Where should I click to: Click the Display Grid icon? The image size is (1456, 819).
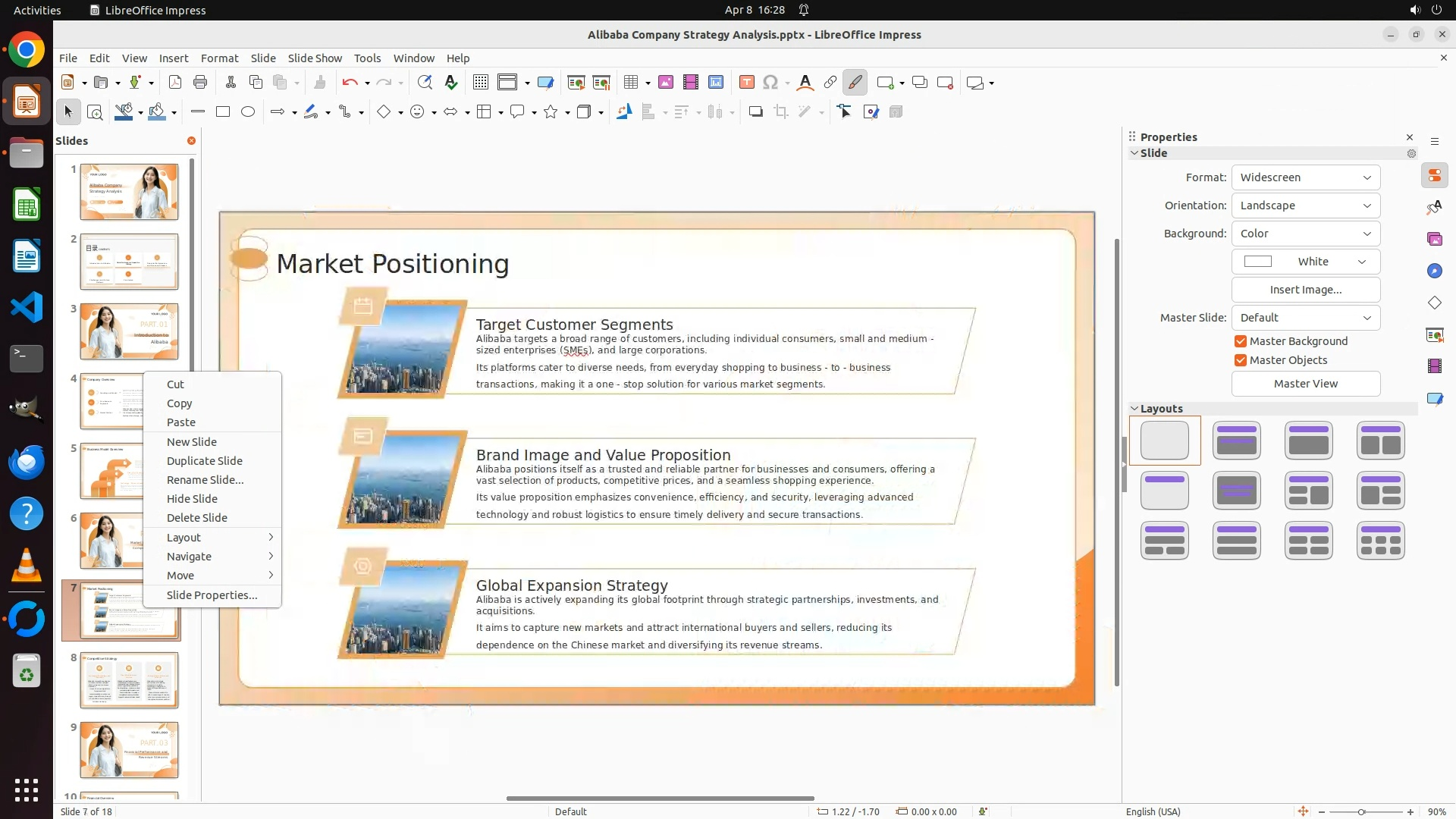pyautogui.click(x=480, y=83)
